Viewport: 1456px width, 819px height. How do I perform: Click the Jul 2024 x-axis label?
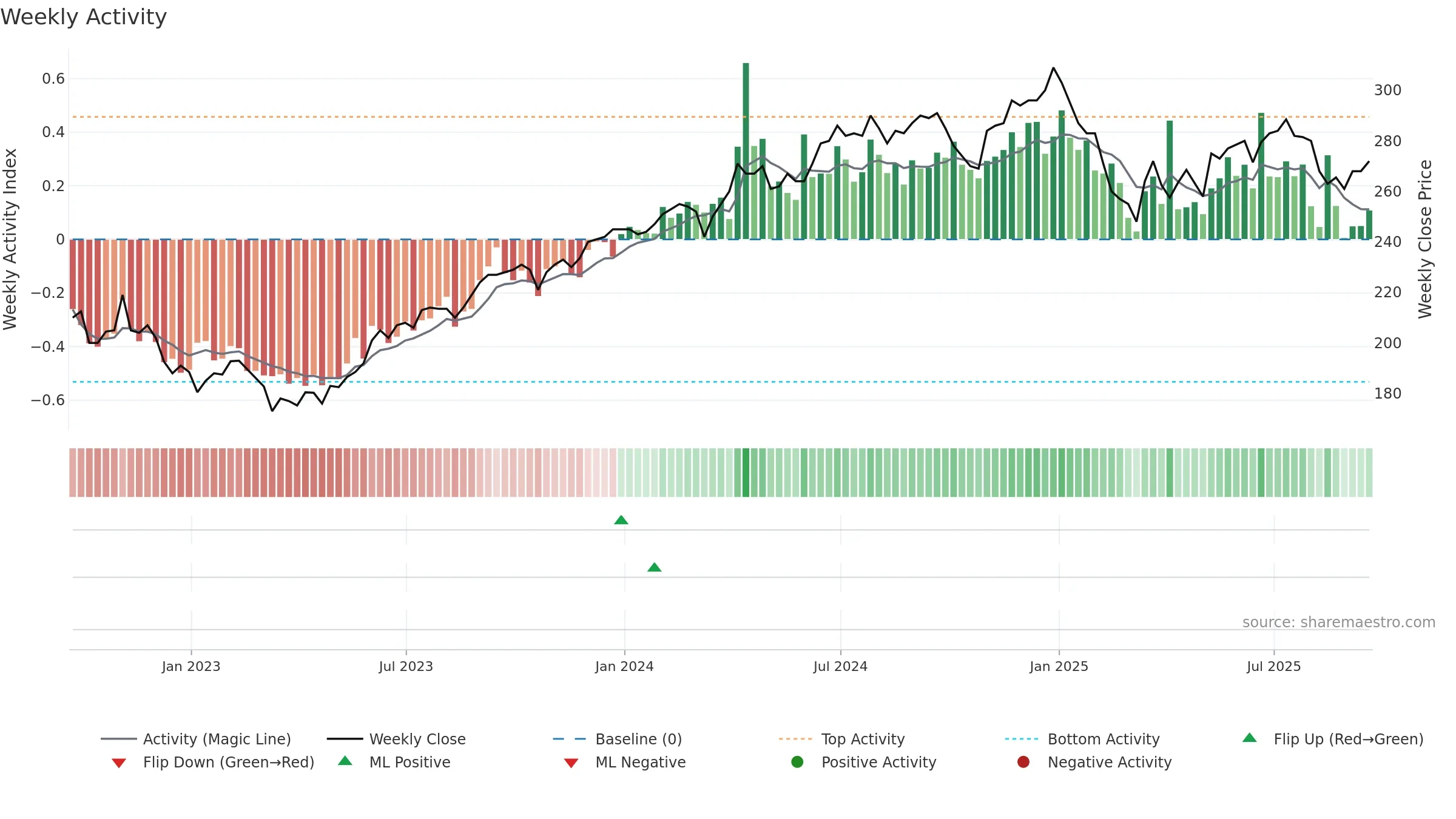(x=840, y=666)
